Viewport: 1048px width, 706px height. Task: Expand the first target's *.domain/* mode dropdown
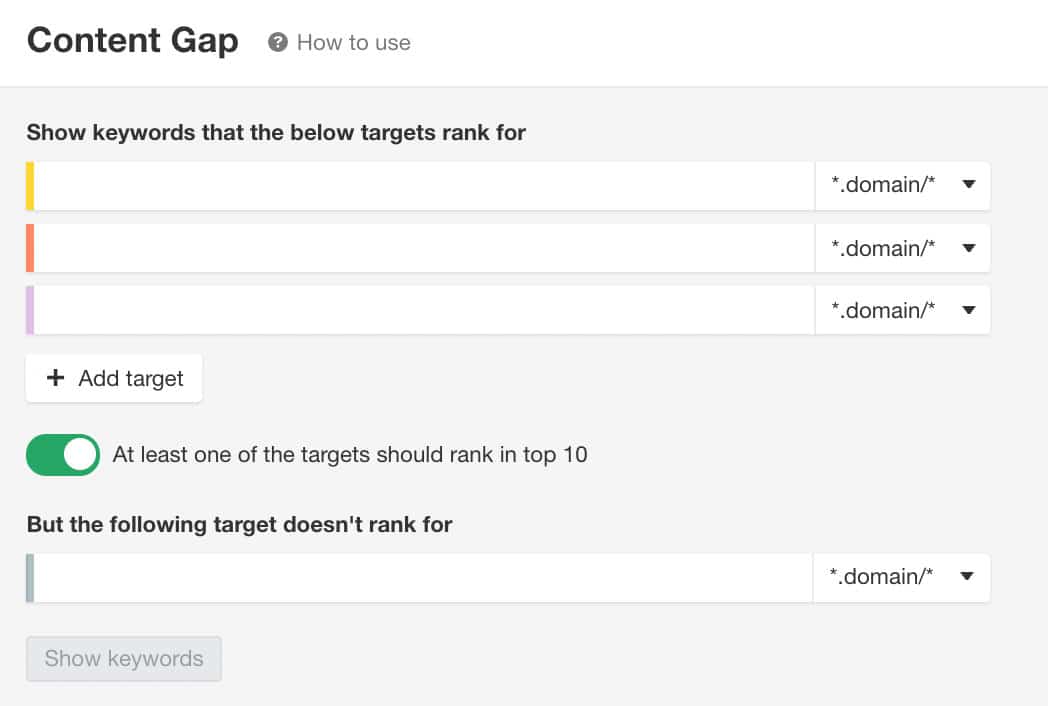click(902, 185)
